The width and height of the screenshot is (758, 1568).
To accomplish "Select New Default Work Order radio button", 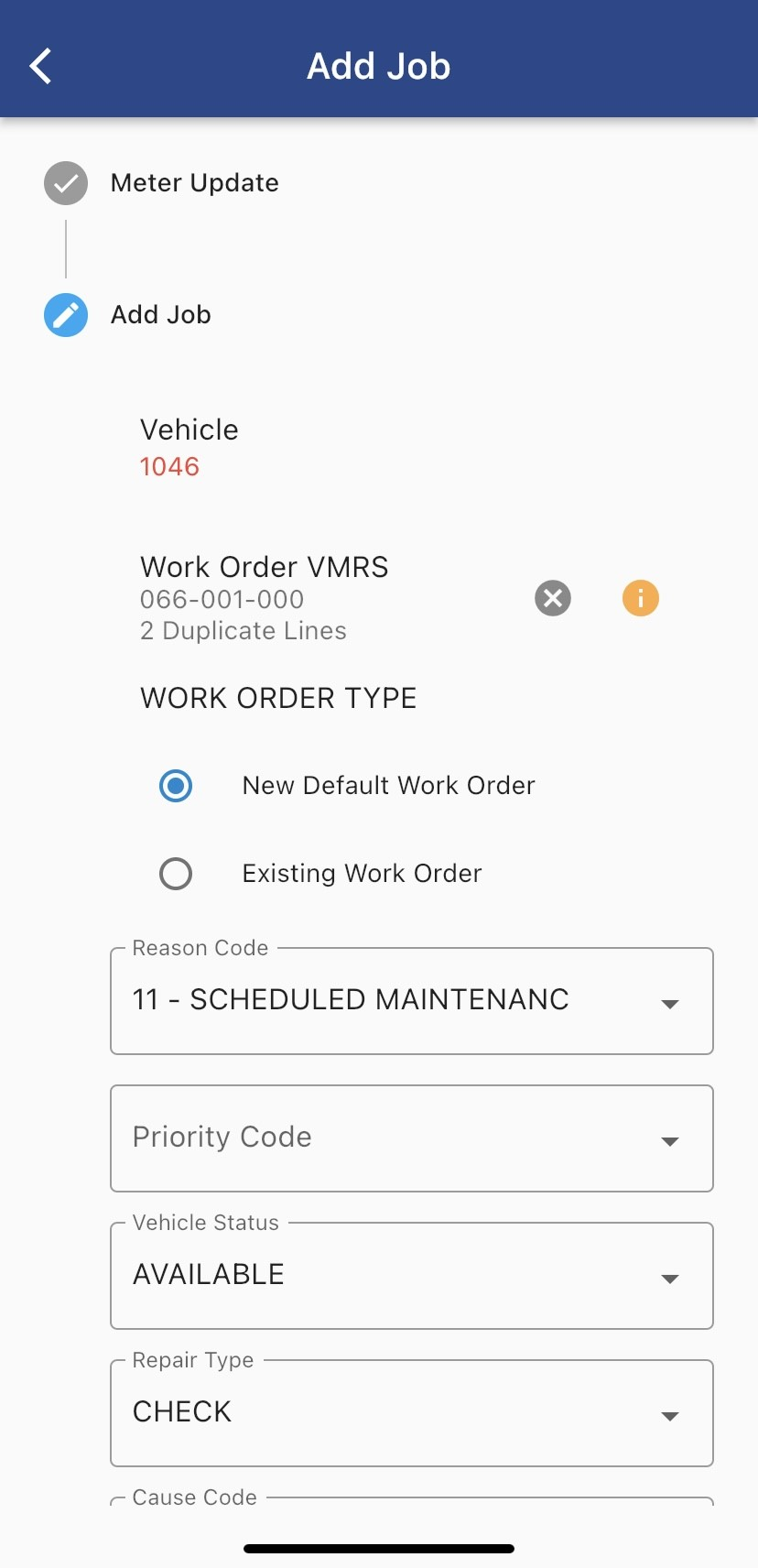I will (176, 786).
